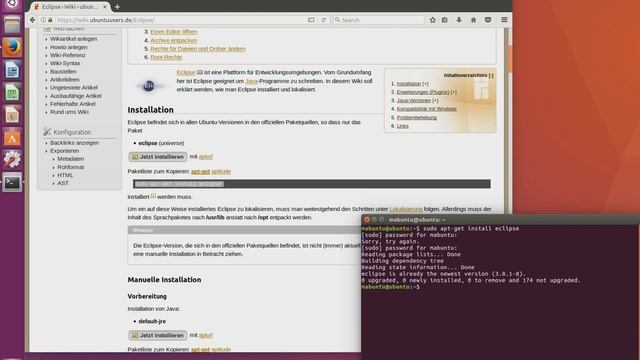Viewport: 640px width, 360px height.
Task: Bookmark this page with the star icon
Action: 433,20
